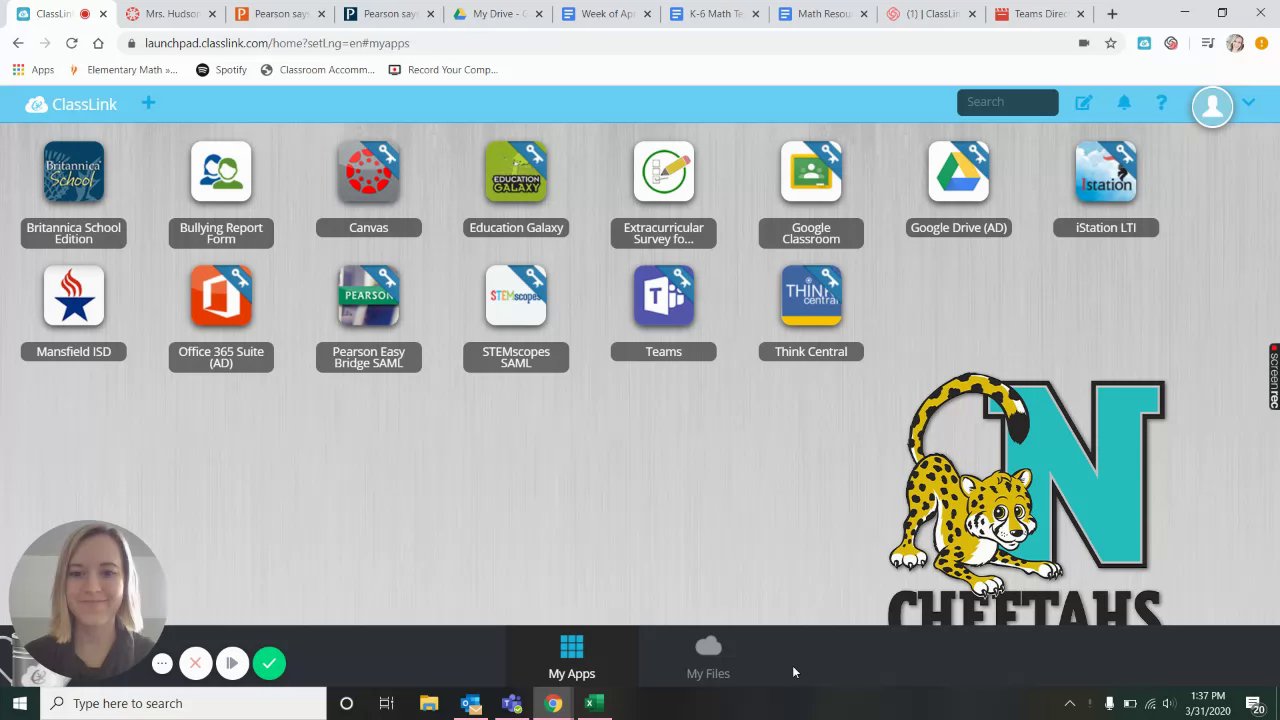The height and width of the screenshot is (720, 1280).
Task: Open Windows Task View
Action: 386,703
